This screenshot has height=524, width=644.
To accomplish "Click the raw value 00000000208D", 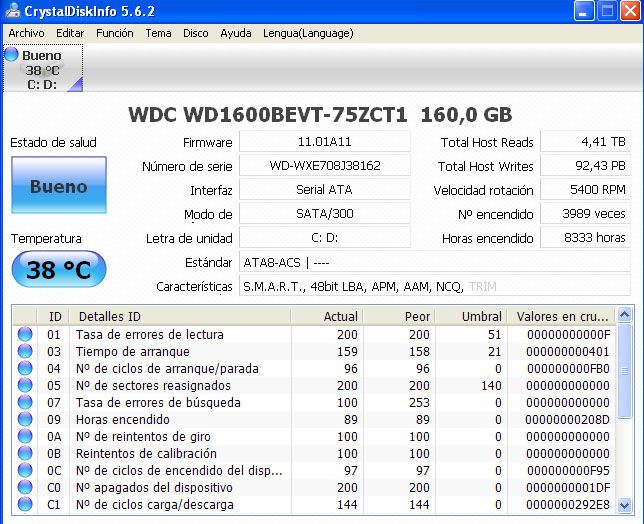I will click(567, 420).
